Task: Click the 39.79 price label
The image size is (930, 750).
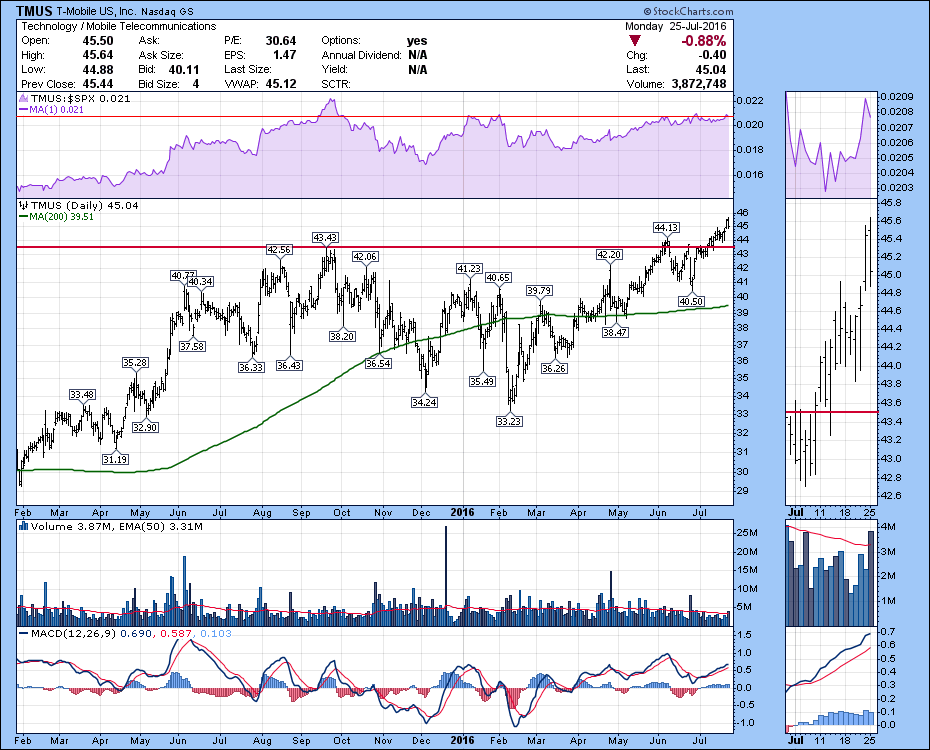Action: pyautogui.click(x=539, y=291)
